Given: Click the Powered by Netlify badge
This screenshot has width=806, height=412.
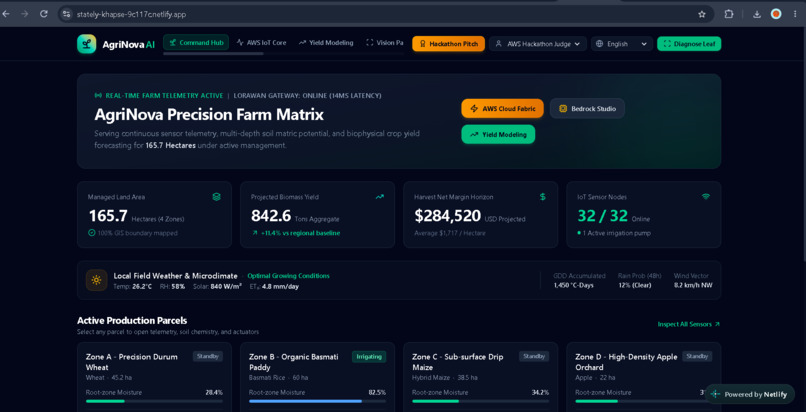Looking at the screenshot, I should tap(749, 395).
